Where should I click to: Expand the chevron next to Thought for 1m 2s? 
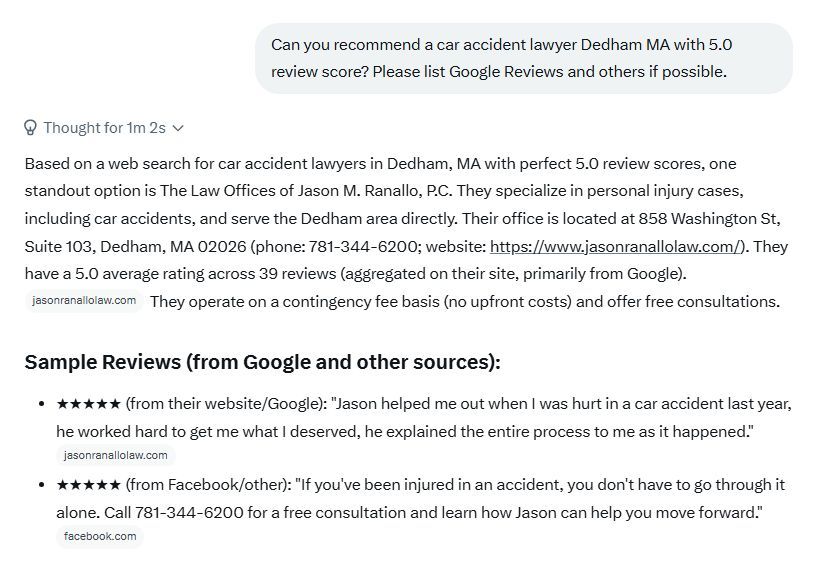[x=178, y=128]
